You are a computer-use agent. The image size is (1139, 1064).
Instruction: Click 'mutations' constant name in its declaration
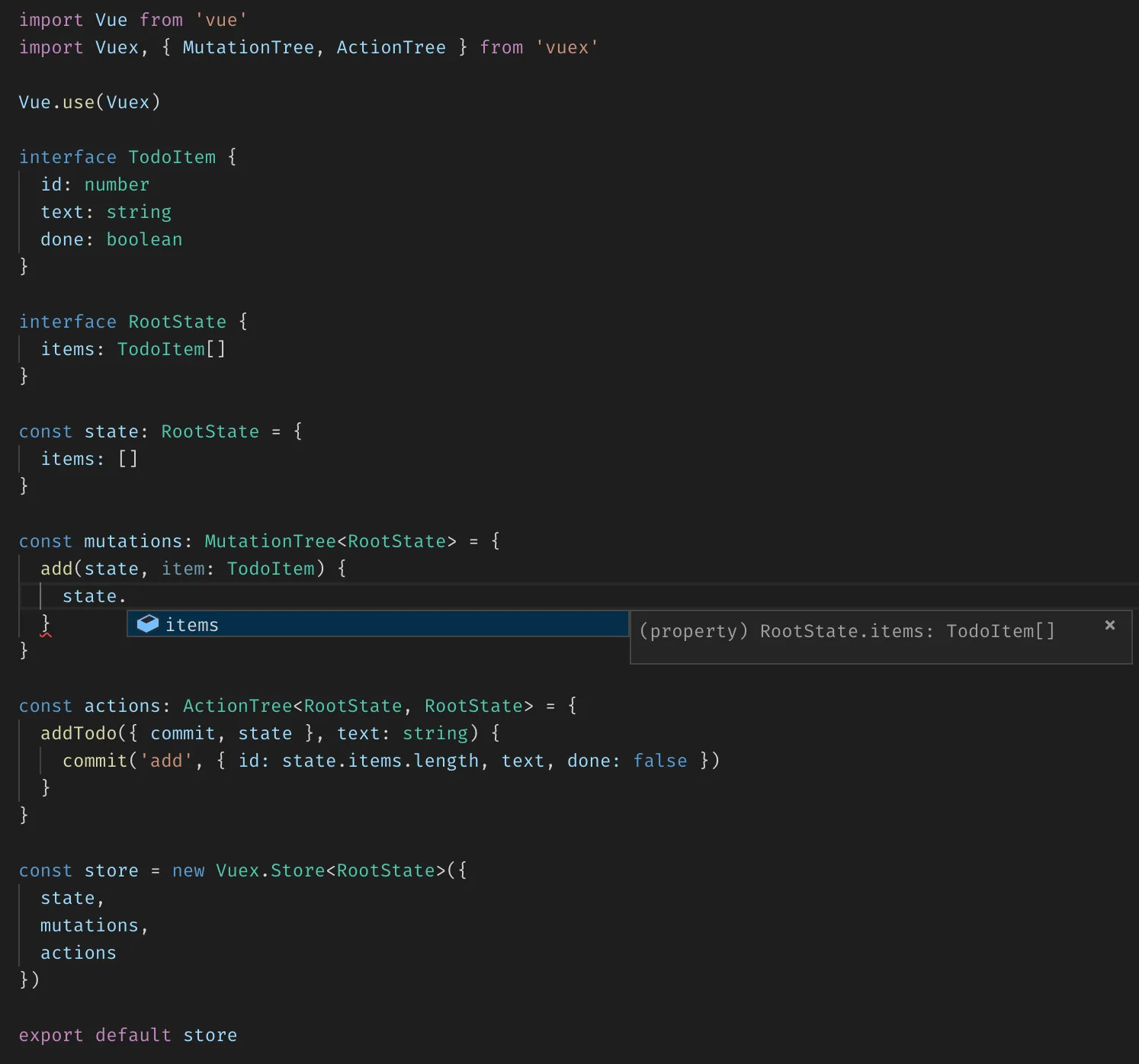[x=133, y=542]
